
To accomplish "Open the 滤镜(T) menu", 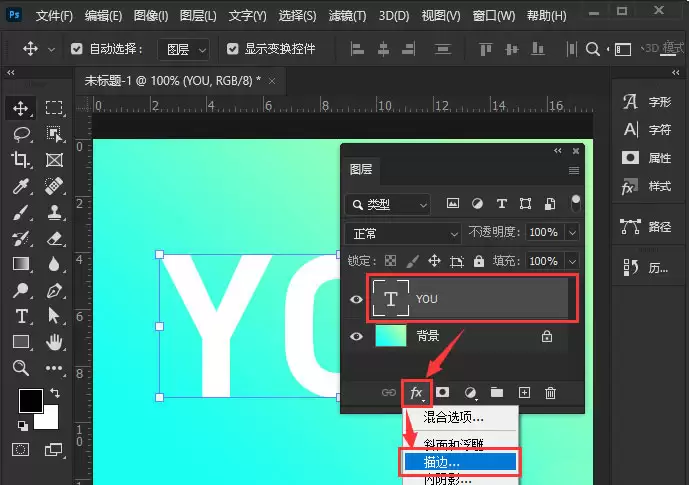I will click(347, 16).
